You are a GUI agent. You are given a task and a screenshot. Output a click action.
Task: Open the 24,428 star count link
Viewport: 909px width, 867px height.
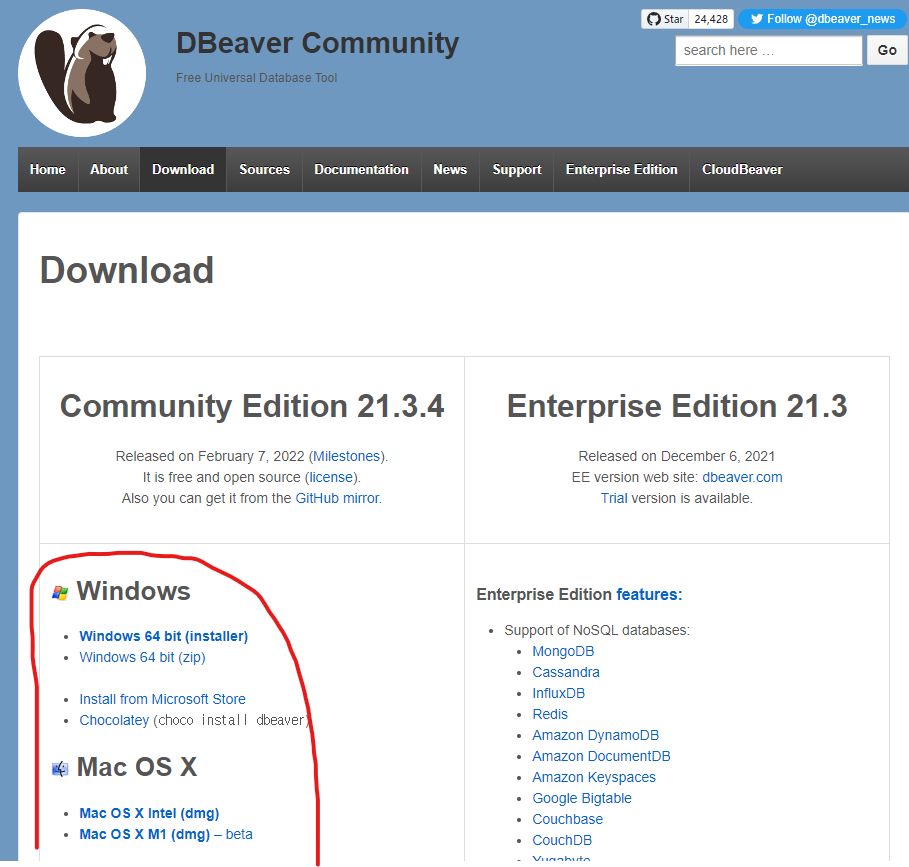pos(711,19)
